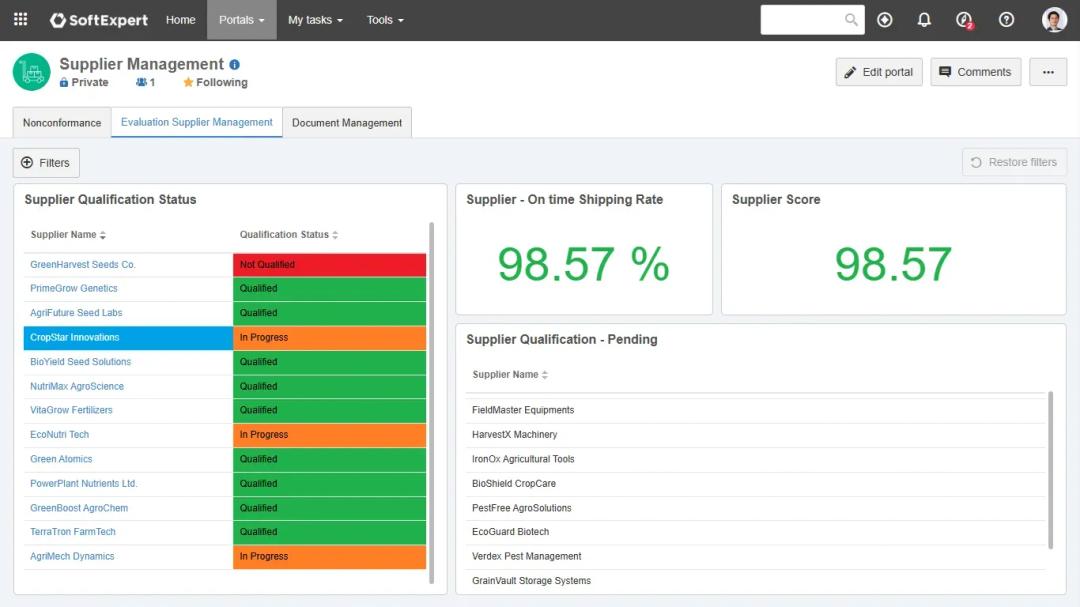Open the GreenHarvest Seeds Co. supplier link
This screenshot has height=607, width=1080.
pyautogui.click(x=83, y=265)
